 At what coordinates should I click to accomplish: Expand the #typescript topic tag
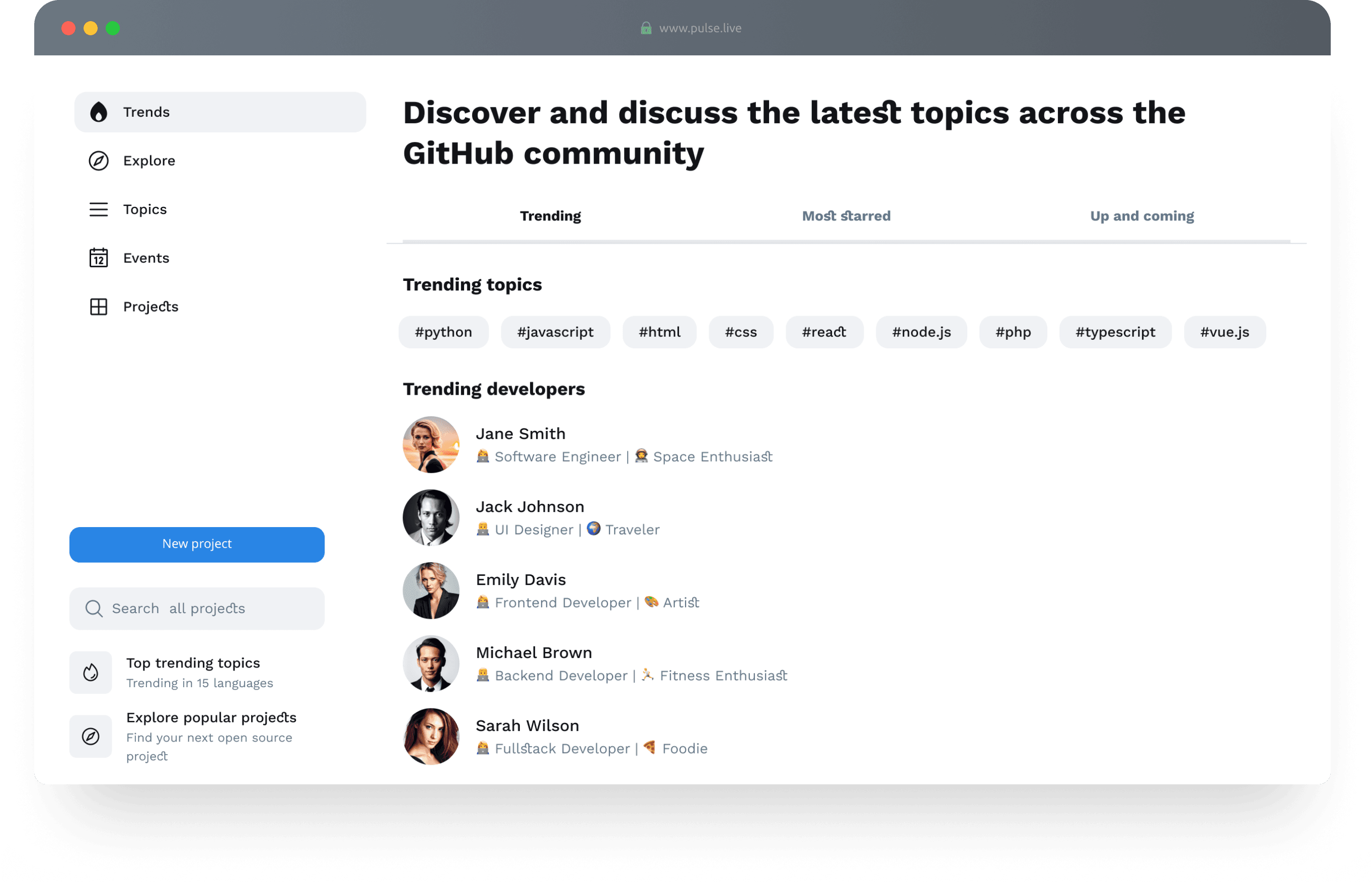tap(1114, 332)
